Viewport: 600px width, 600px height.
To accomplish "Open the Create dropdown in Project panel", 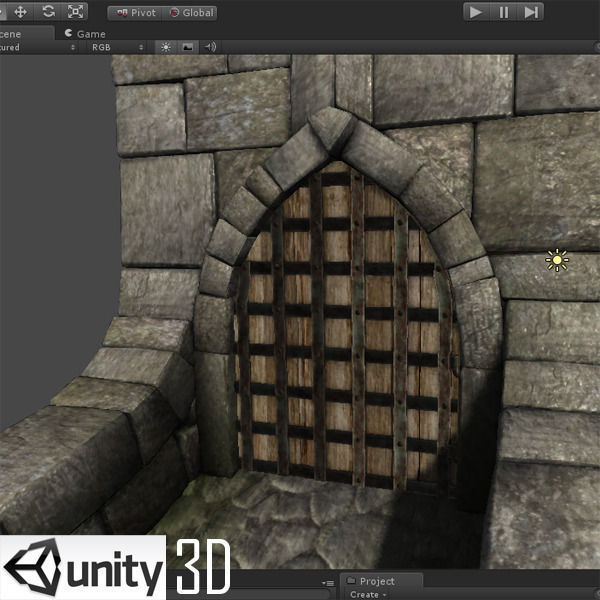I will coord(368,595).
